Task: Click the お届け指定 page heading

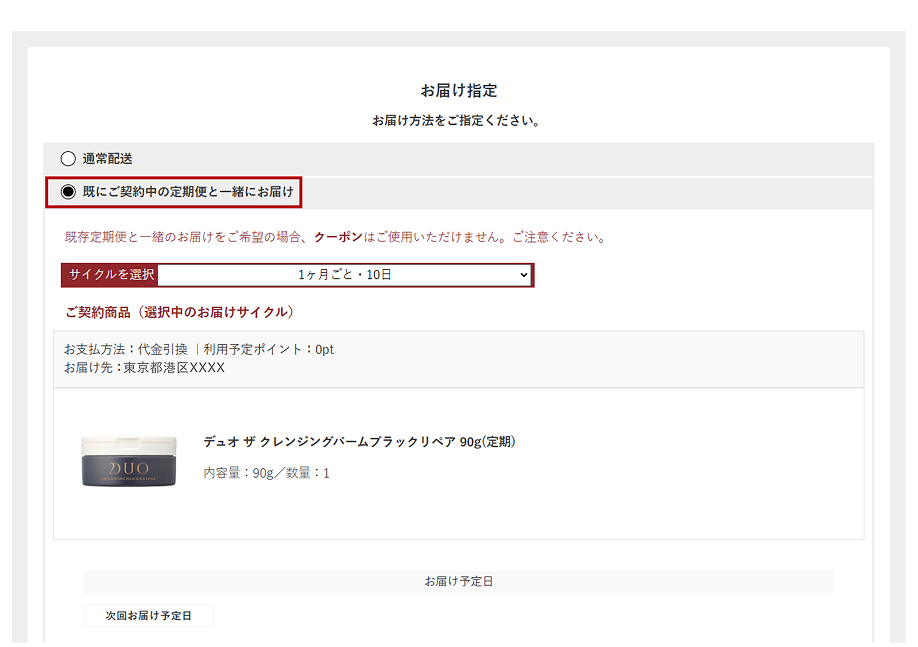Action: coord(458,91)
